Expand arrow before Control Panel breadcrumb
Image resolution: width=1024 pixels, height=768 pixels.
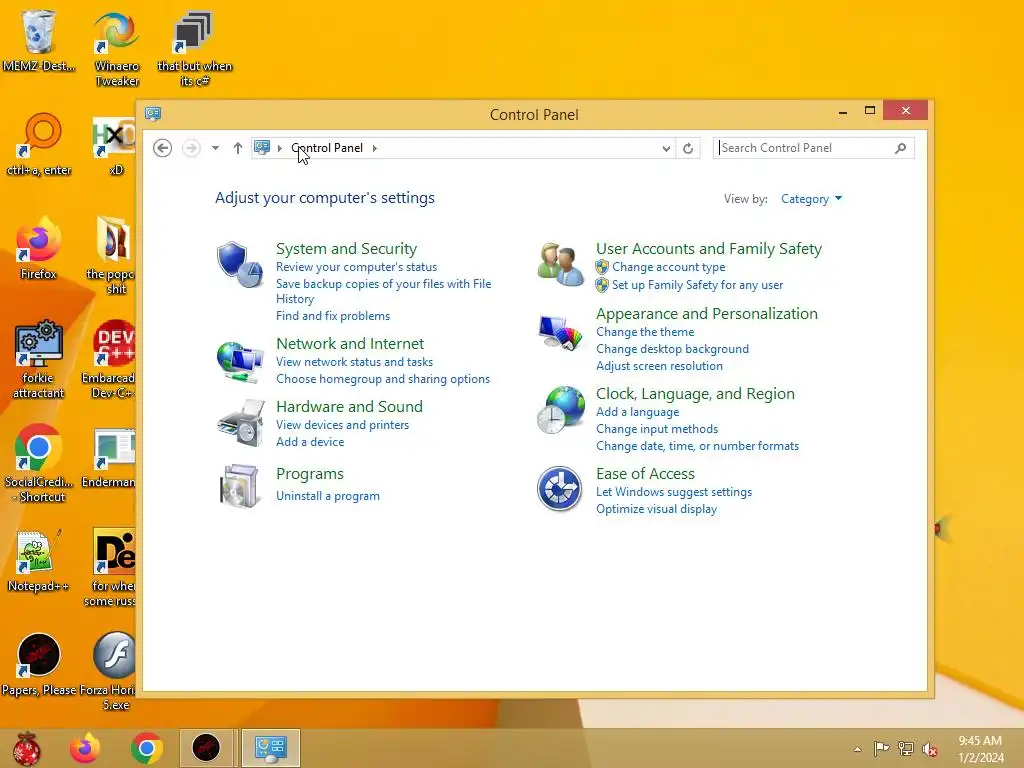[280, 148]
